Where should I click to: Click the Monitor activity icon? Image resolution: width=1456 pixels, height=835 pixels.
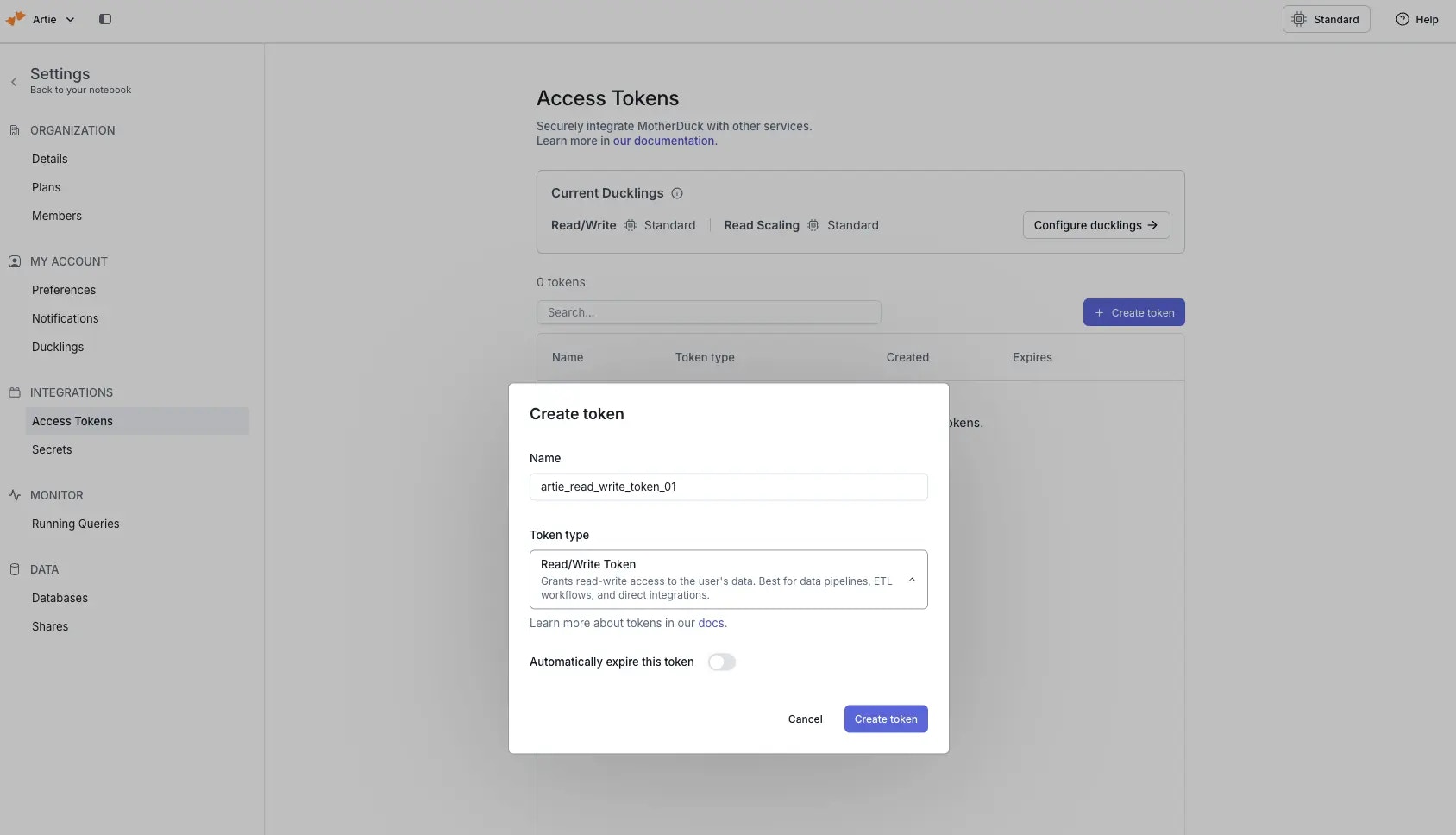coord(15,495)
